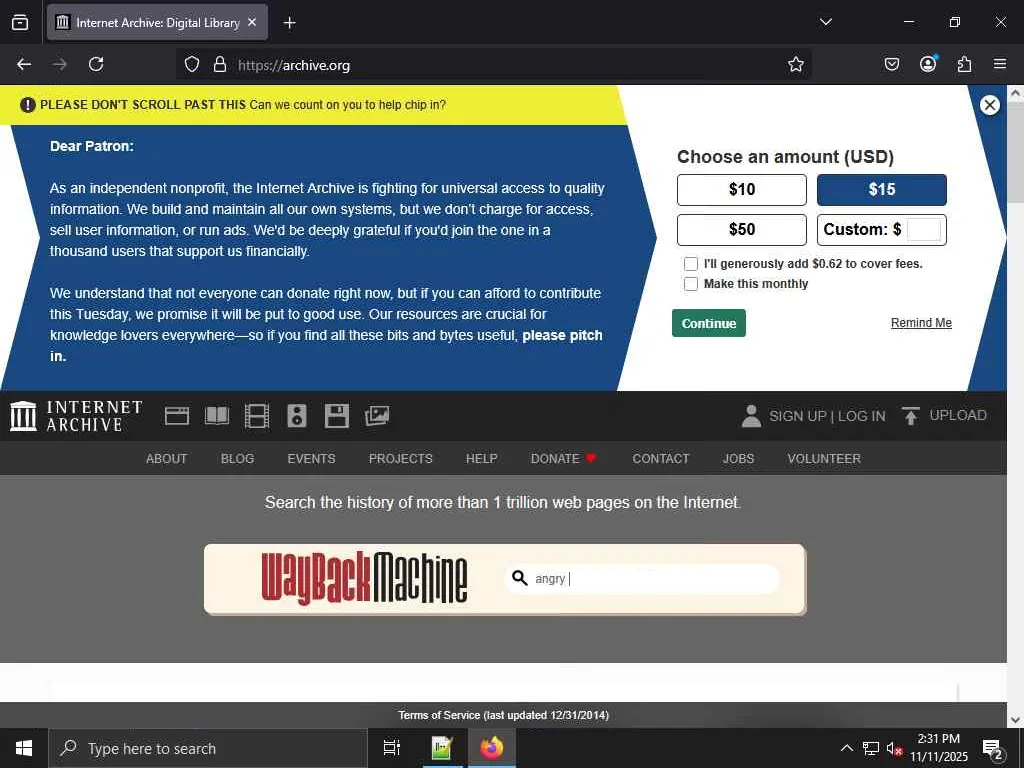Click the Wayback Machine search magnifier icon

click(x=520, y=578)
